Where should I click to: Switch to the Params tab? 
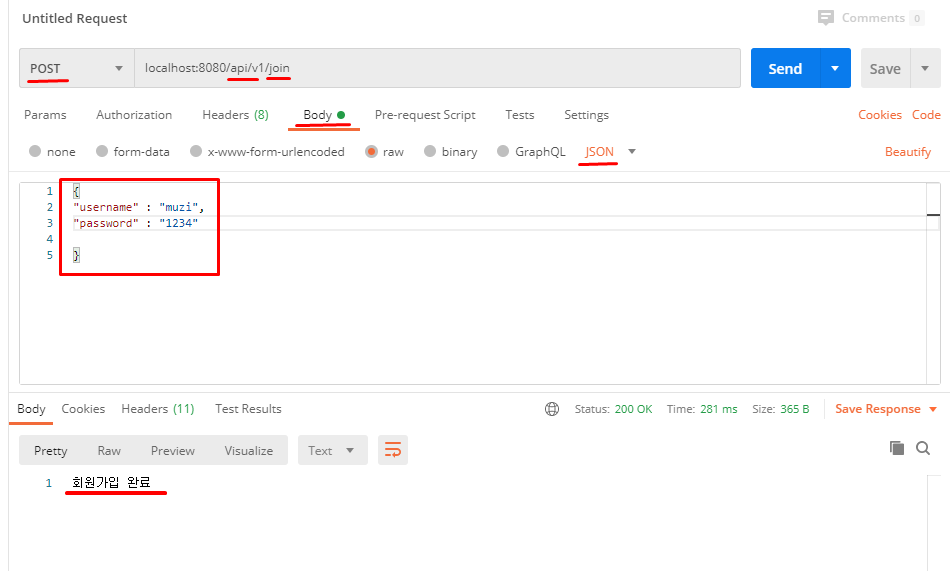tap(45, 115)
